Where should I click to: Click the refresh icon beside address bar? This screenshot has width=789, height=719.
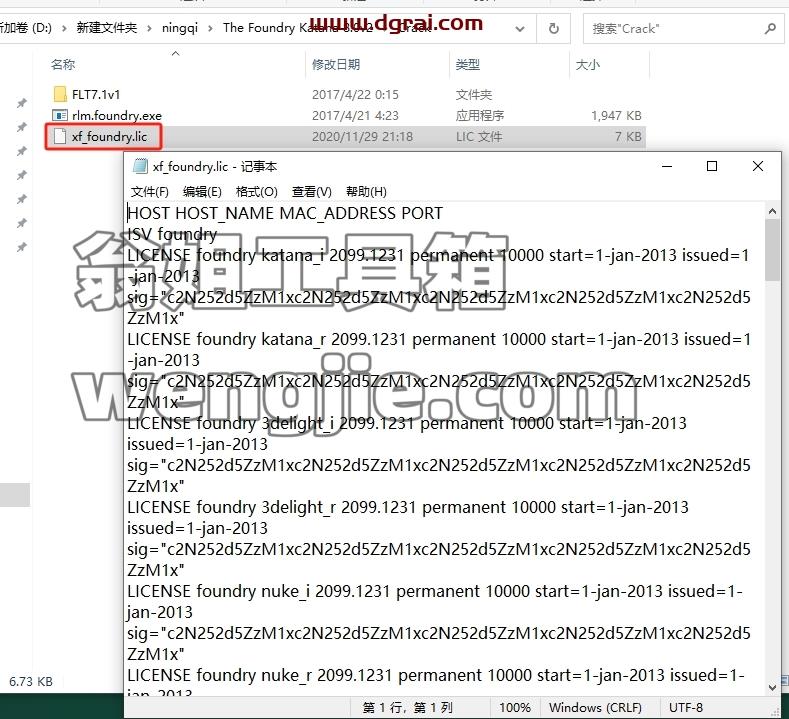pos(554,29)
